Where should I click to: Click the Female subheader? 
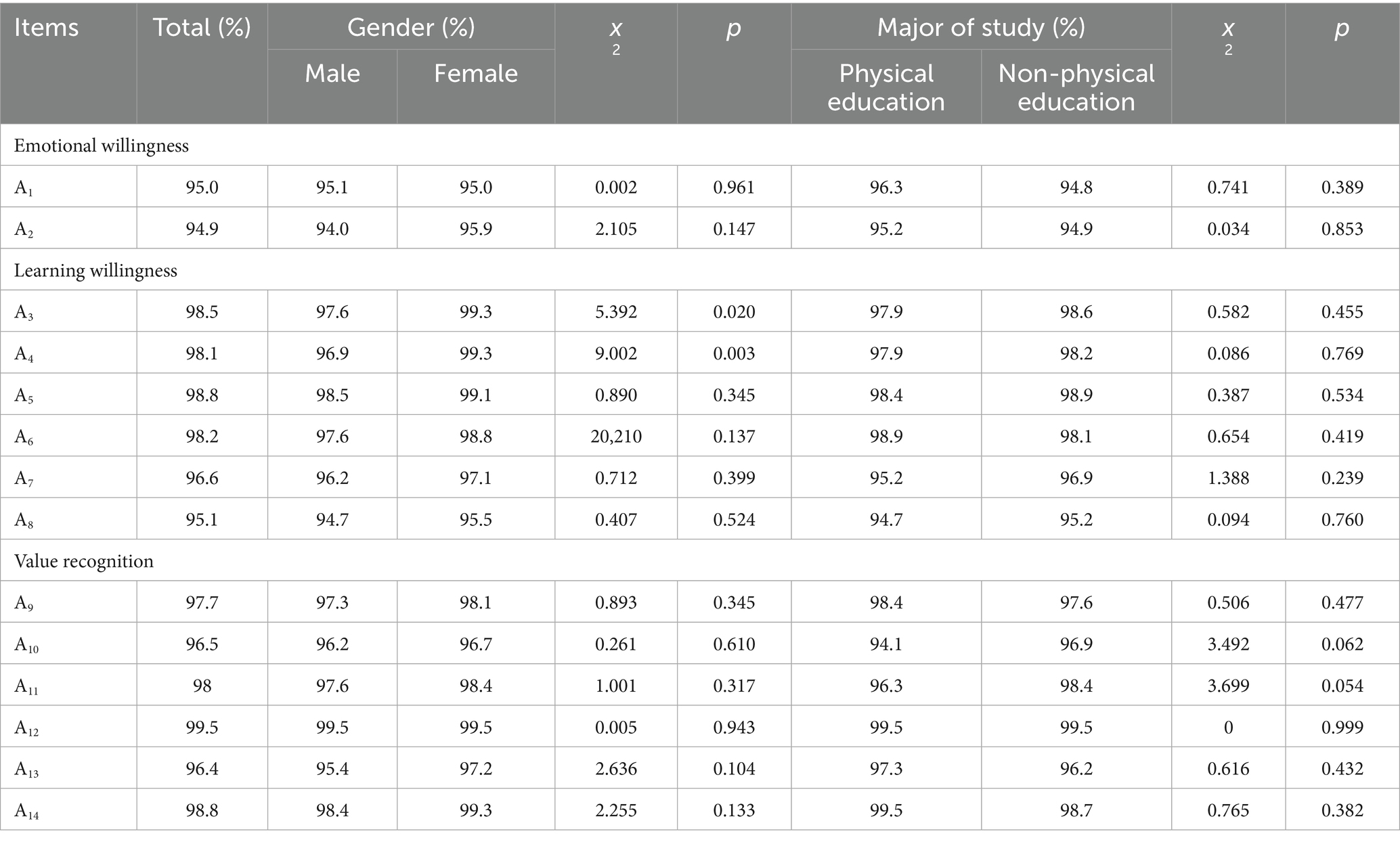(475, 73)
